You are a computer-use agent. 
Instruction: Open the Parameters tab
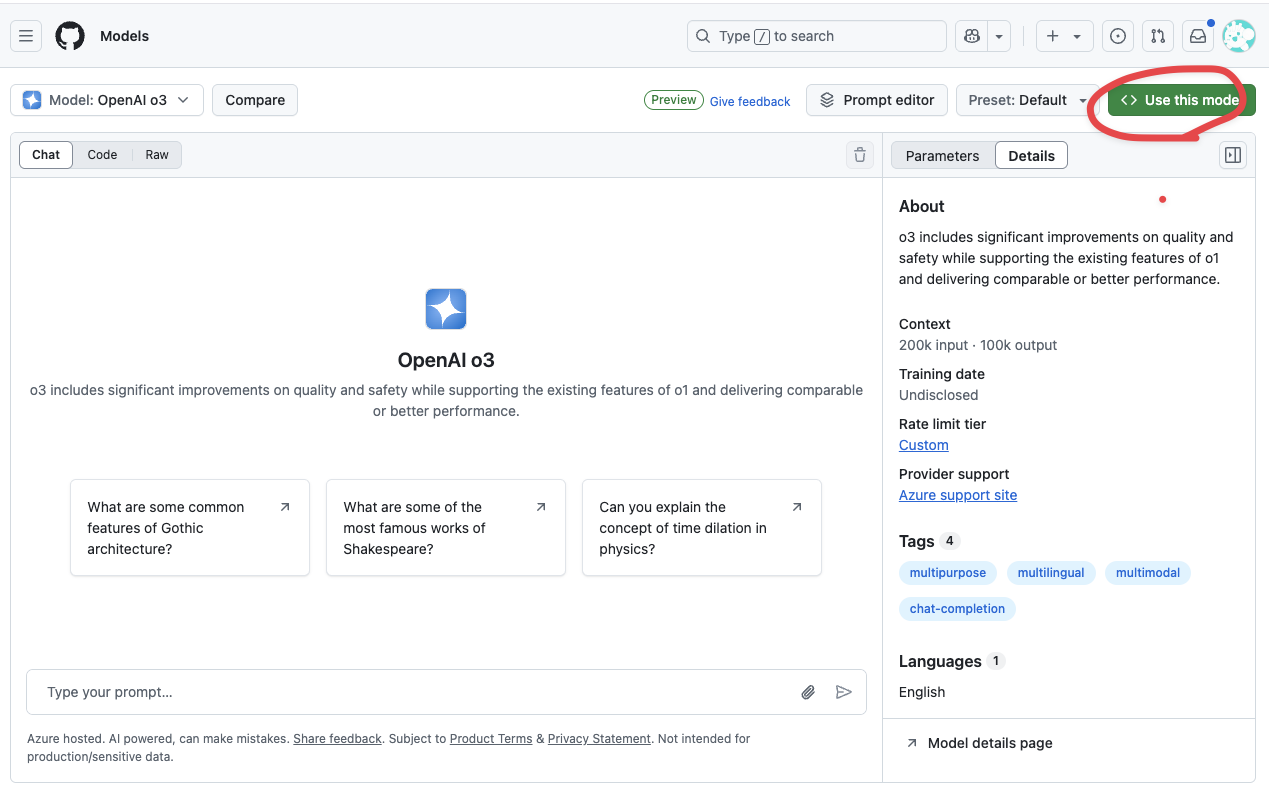(x=942, y=156)
